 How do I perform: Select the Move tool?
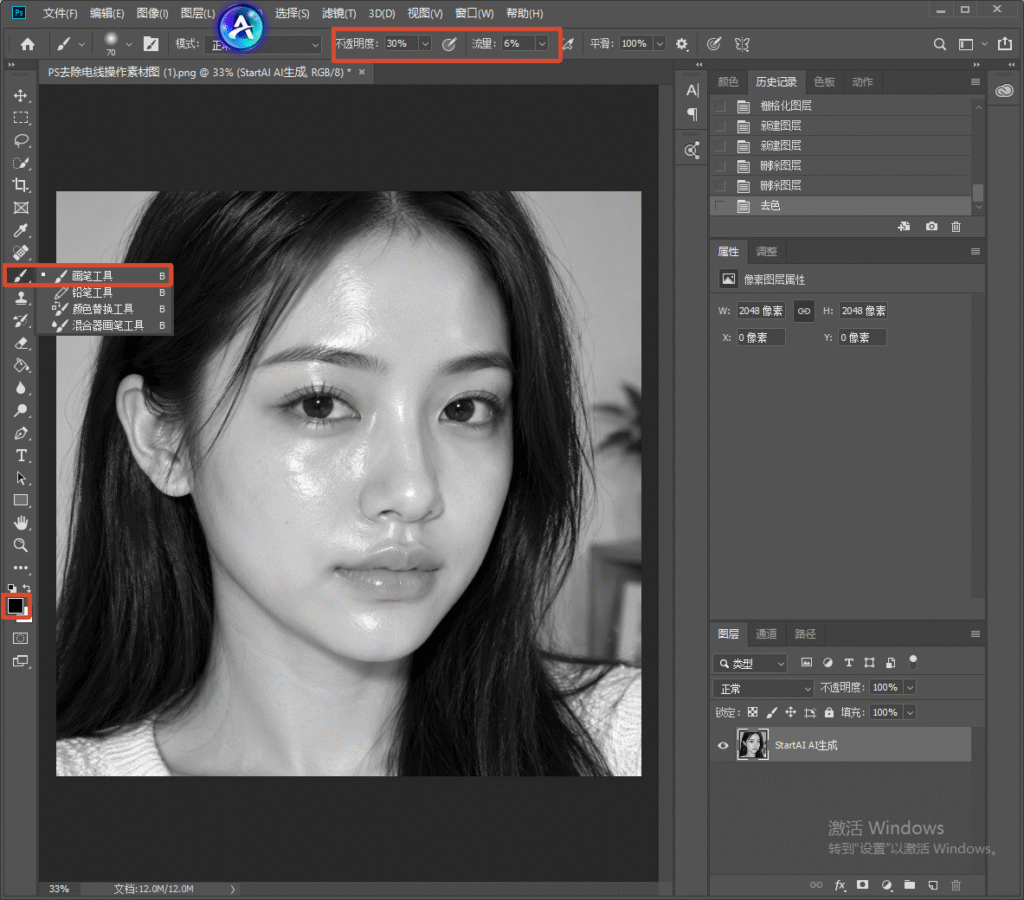point(21,95)
